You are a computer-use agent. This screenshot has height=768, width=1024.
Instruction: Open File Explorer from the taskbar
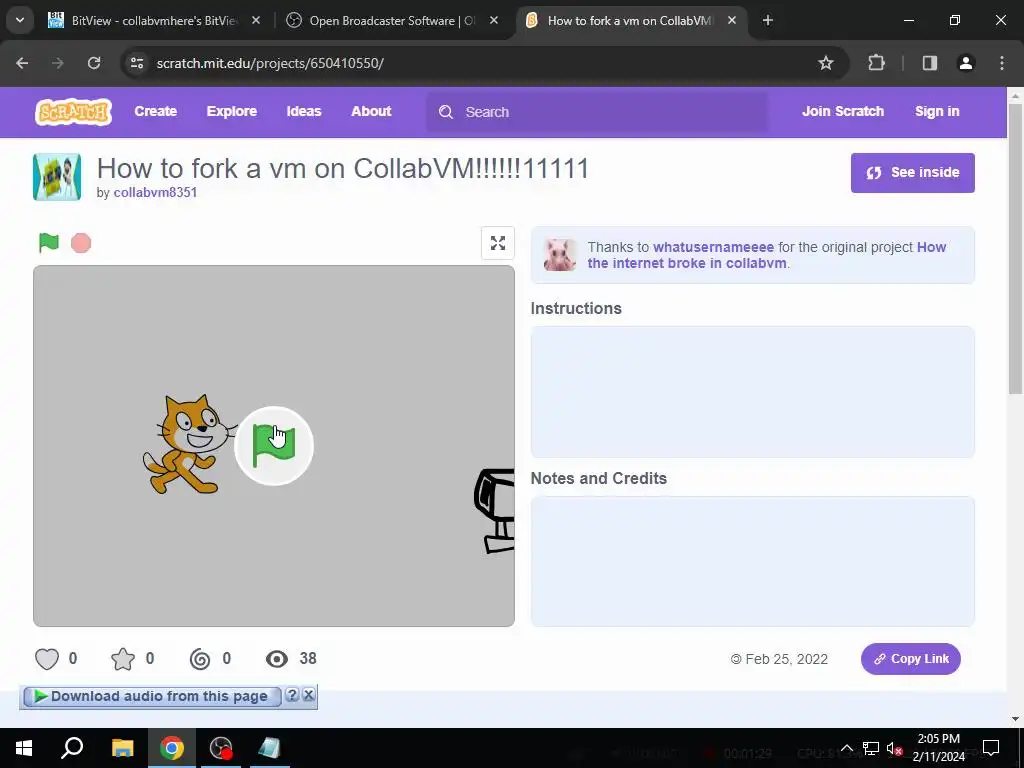[122, 748]
